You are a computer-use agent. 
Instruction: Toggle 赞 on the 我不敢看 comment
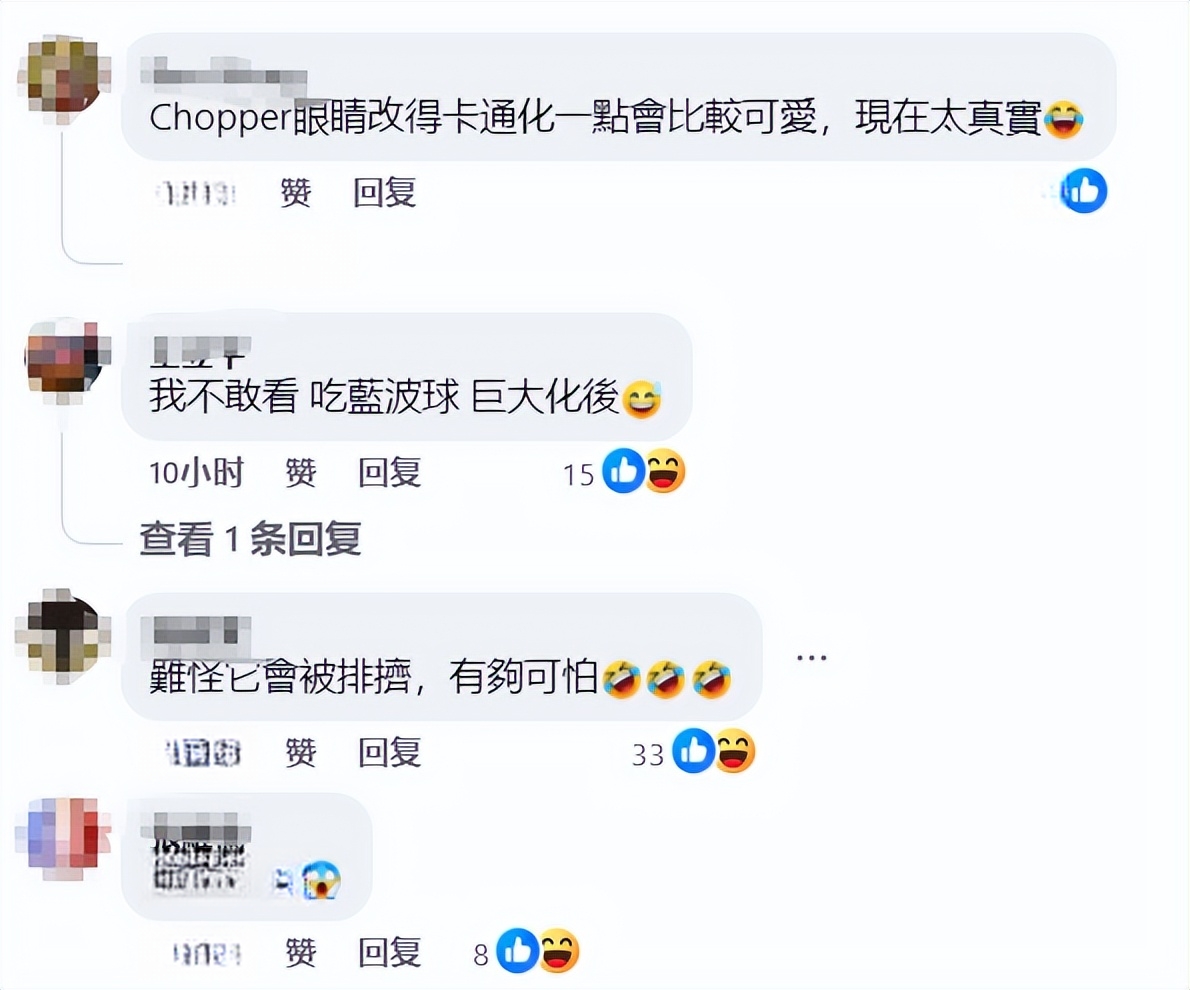pyautogui.click(x=301, y=473)
